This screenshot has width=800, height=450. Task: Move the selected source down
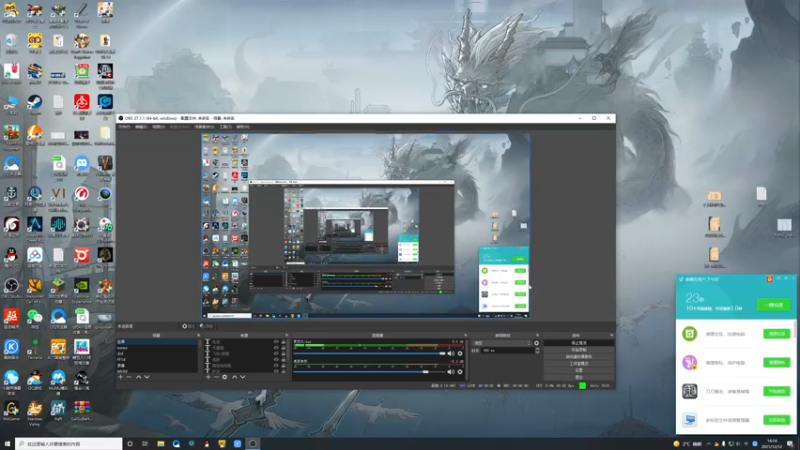[243, 377]
